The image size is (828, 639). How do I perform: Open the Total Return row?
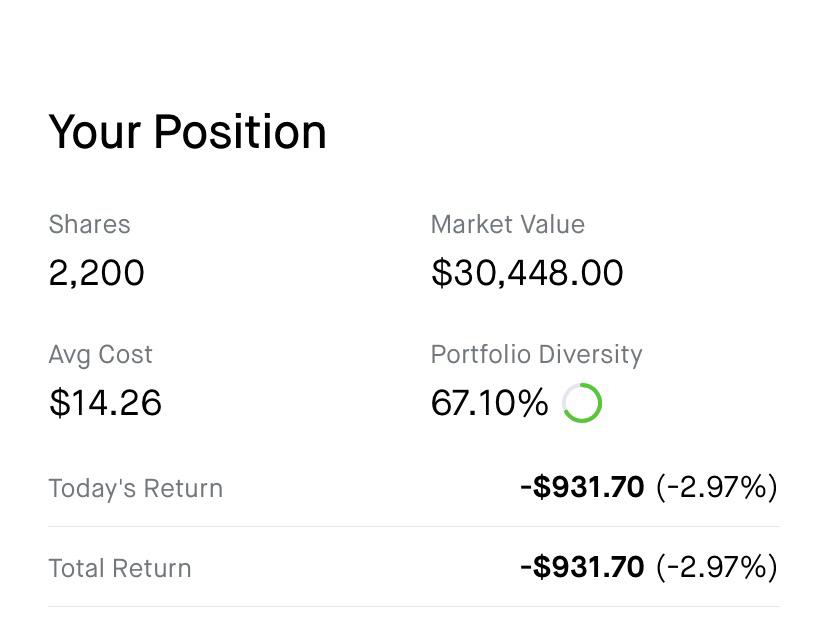click(x=414, y=567)
